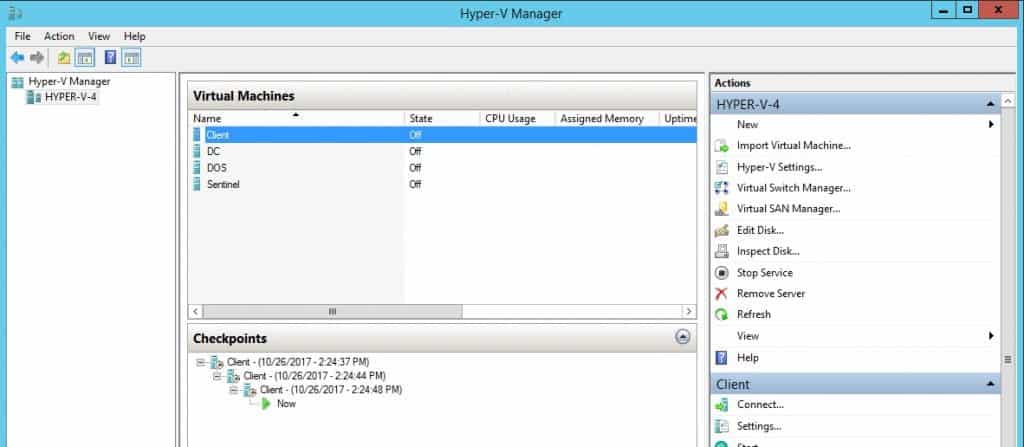1024x447 pixels.
Task: Click the green Refresh icon
Action: [722, 314]
